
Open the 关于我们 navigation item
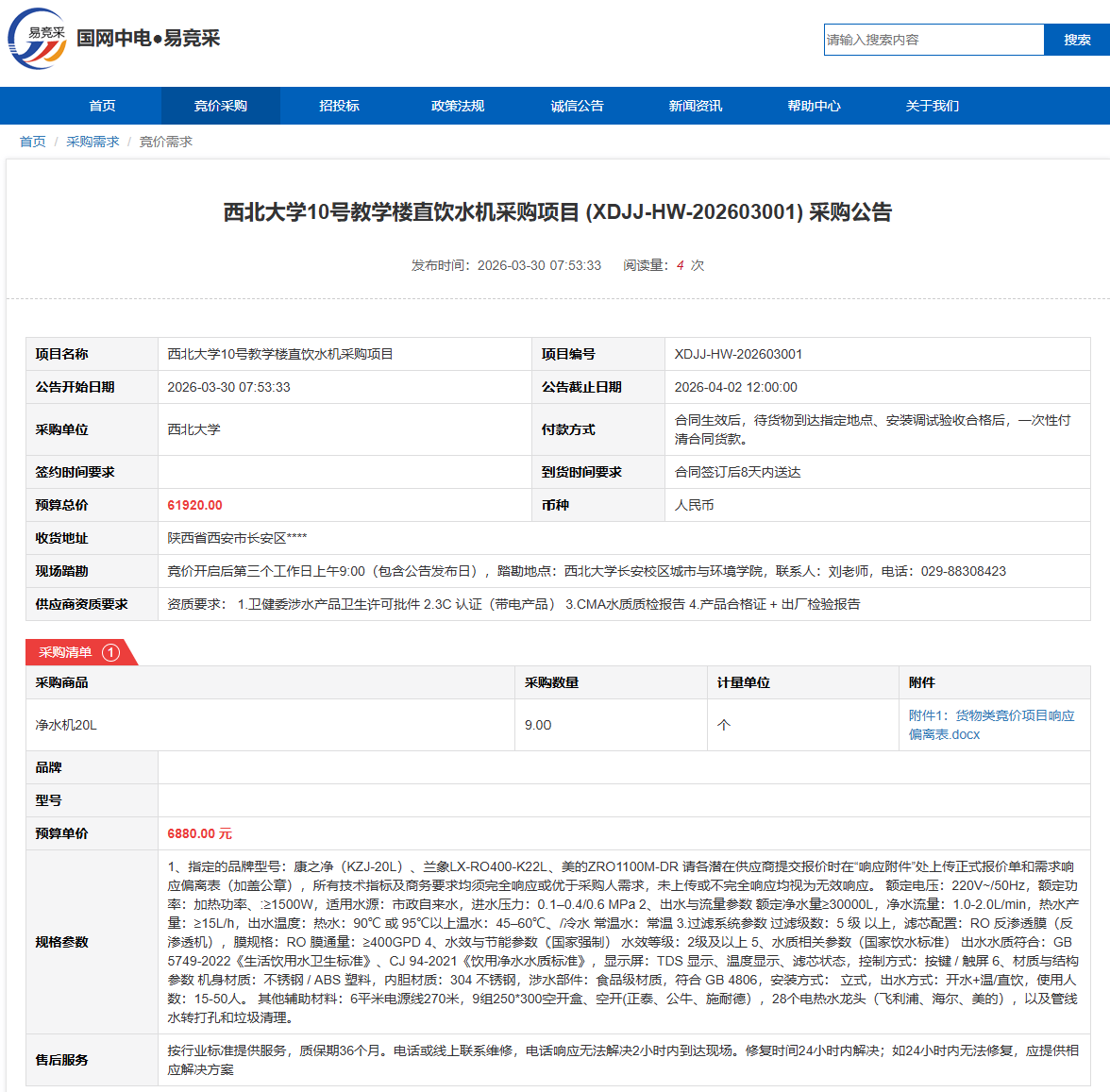933,106
